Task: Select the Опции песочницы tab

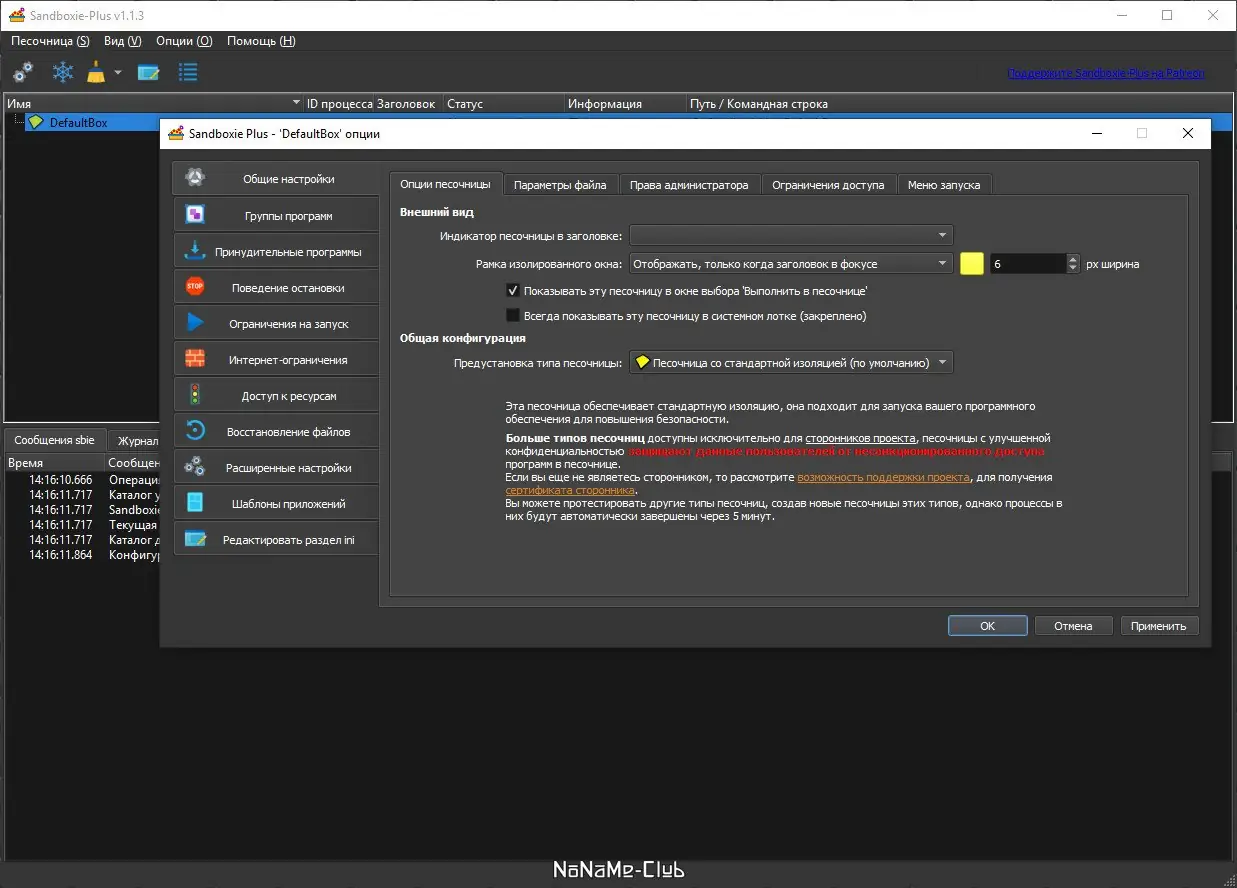Action: [445, 184]
